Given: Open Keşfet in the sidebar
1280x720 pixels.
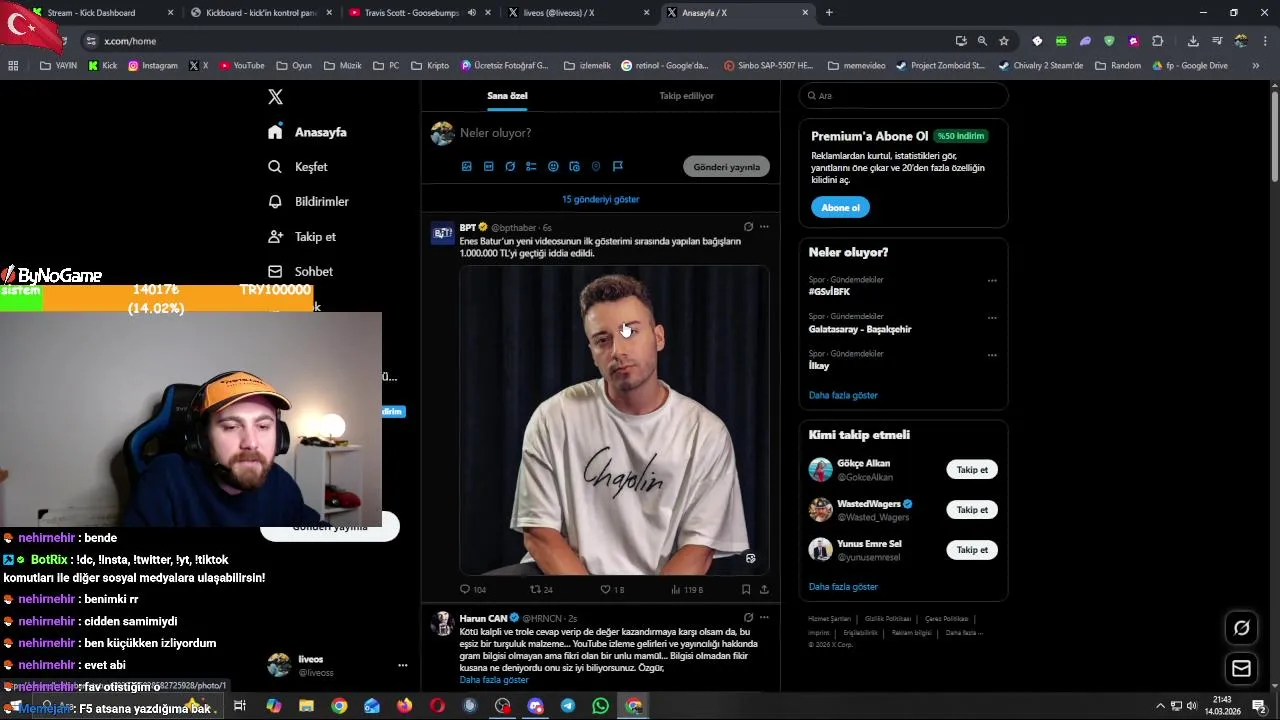Looking at the screenshot, I should coord(298,167).
